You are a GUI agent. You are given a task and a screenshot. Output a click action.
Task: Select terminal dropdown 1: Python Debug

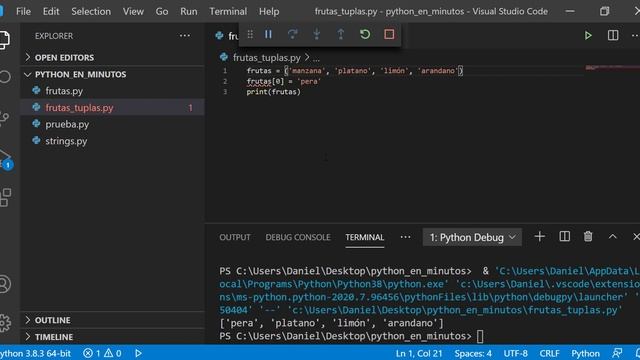472,237
